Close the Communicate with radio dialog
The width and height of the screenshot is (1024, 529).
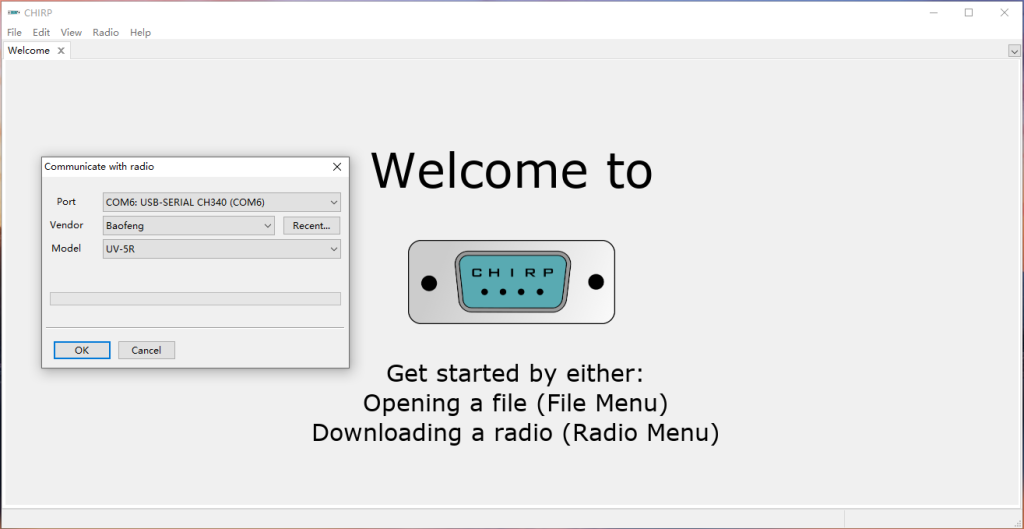[x=337, y=167]
